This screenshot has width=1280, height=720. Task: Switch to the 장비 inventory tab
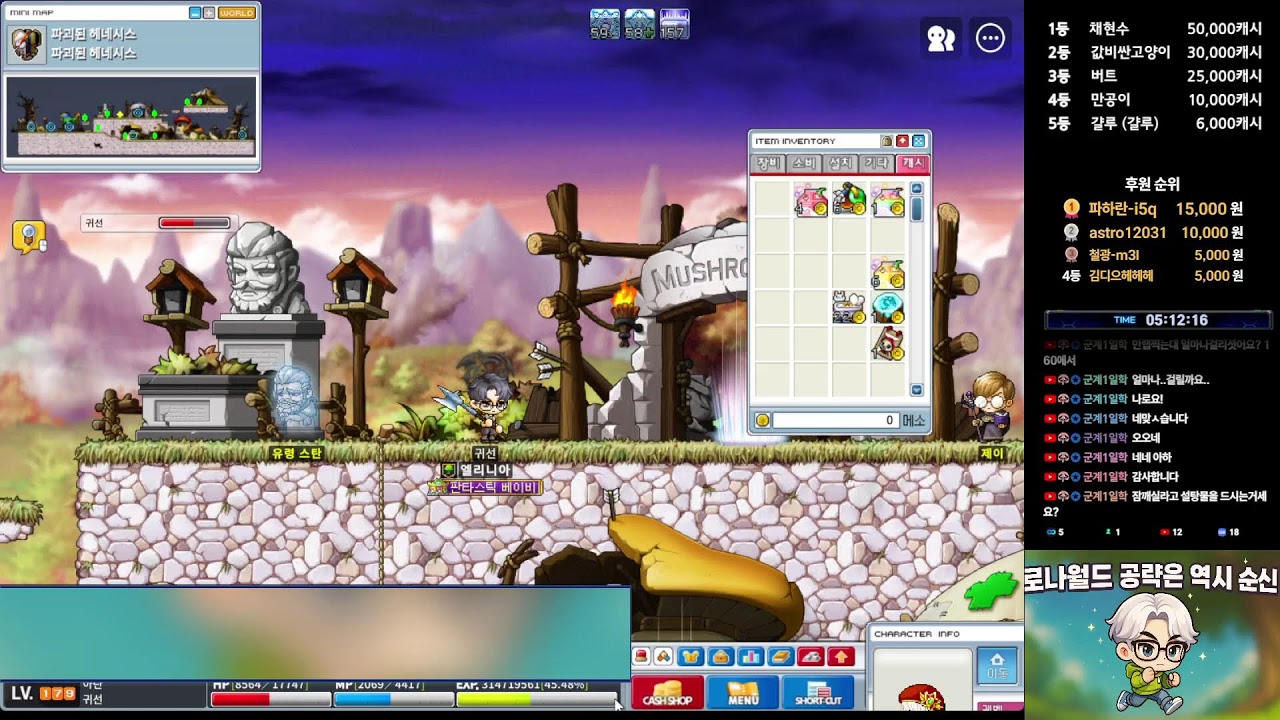point(768,163)
